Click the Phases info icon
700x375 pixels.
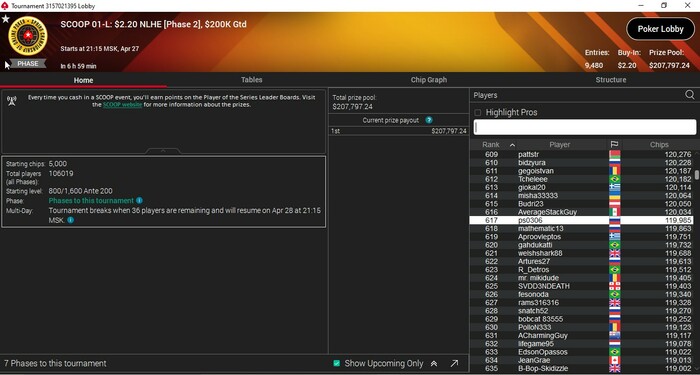tap(139, 200)
